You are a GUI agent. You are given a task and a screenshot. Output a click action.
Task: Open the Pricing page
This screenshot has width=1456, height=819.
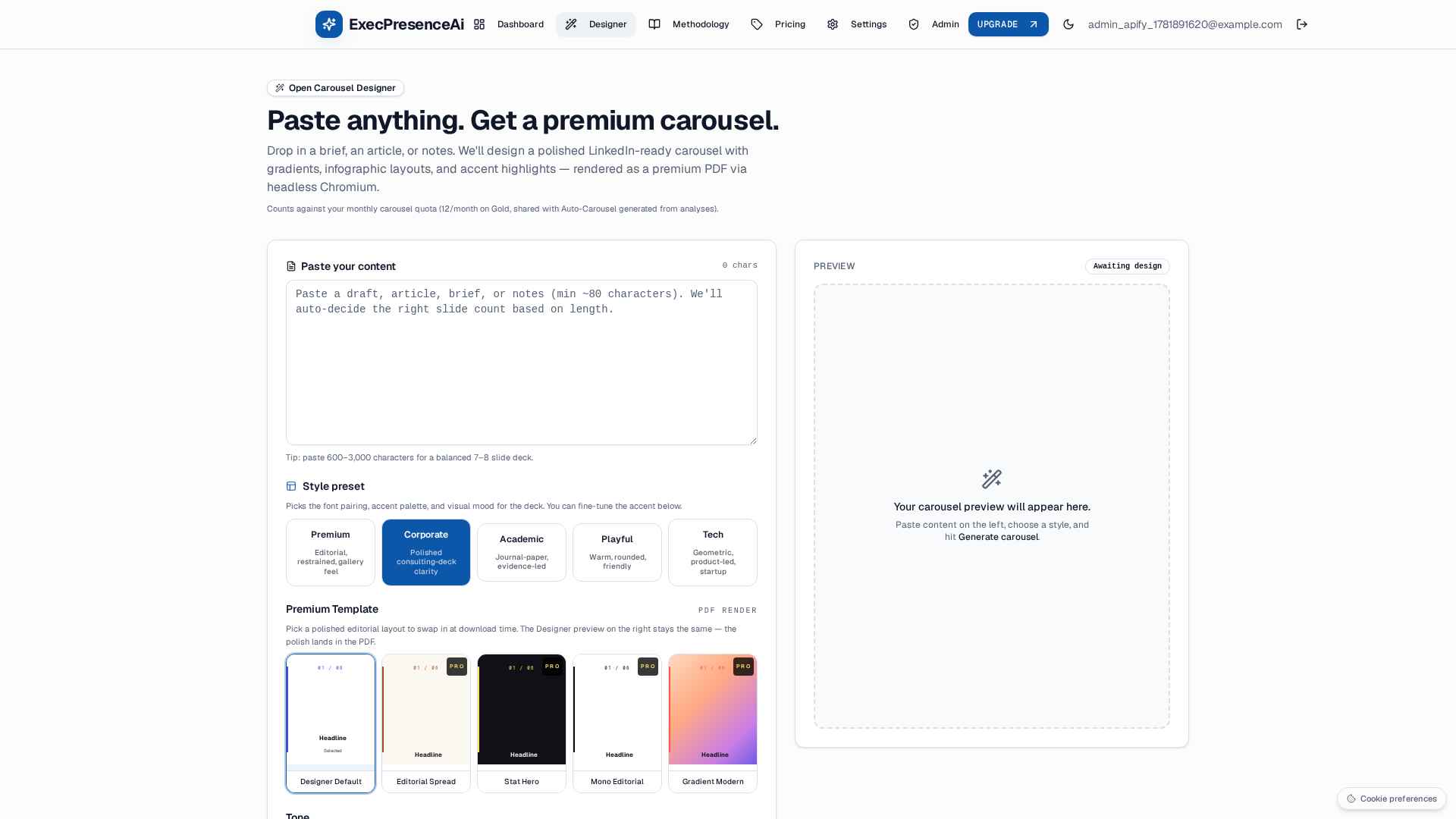(778, 24)
